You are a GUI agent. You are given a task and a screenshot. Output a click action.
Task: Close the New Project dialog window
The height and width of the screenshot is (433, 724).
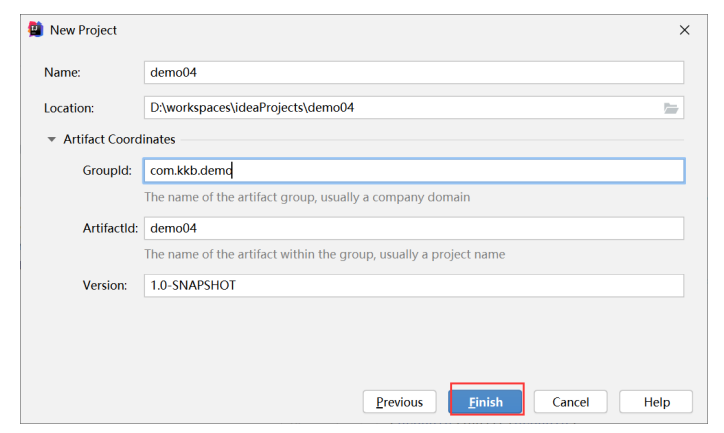[684, 30]
